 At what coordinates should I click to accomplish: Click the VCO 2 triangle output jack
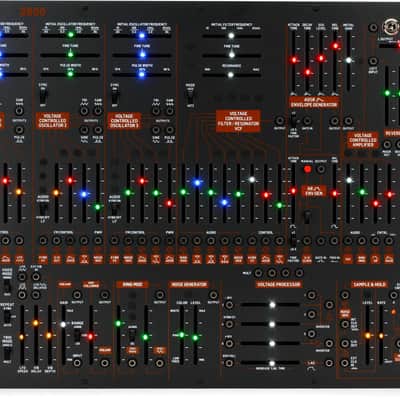84,111
